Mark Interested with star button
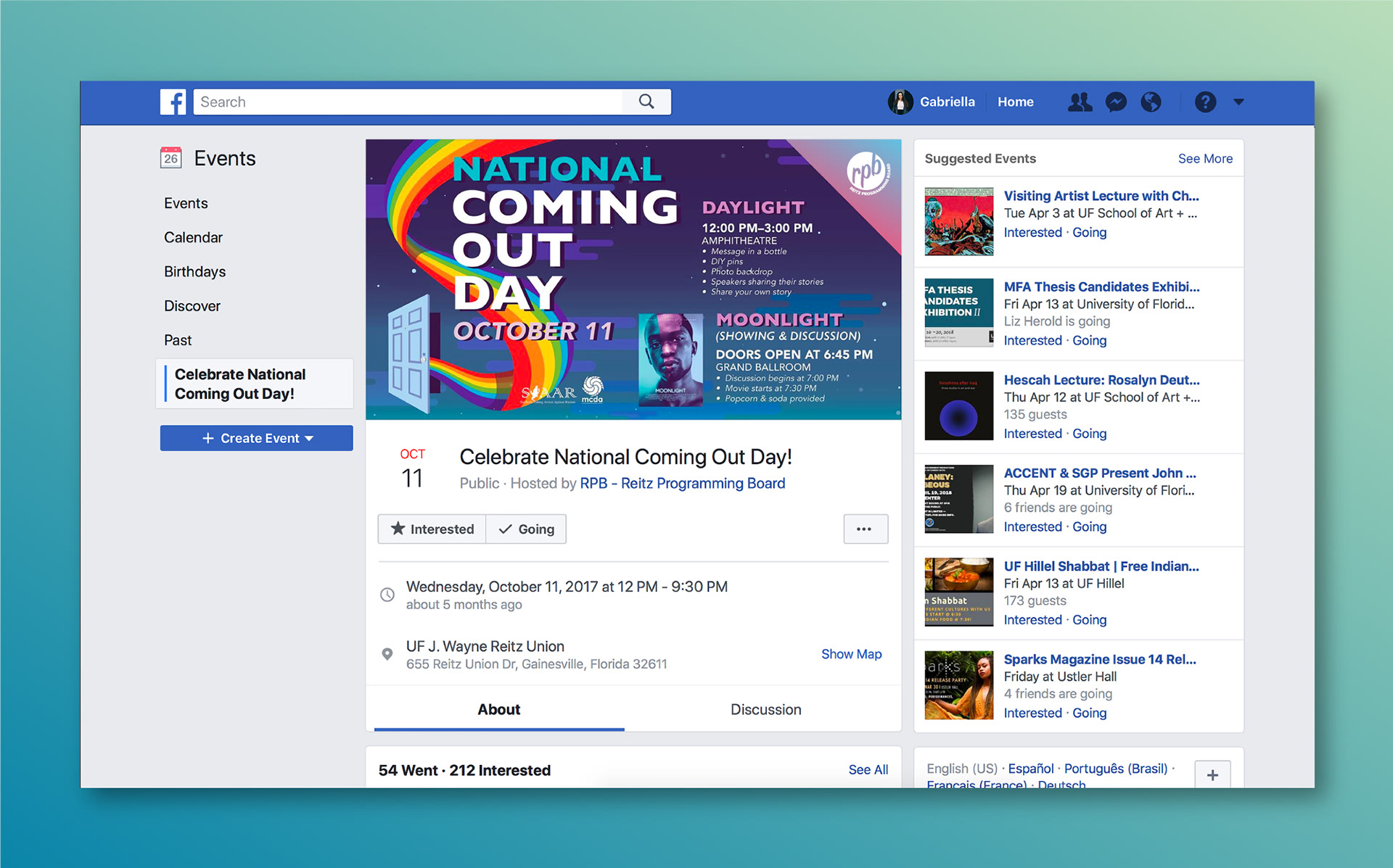 (432, 529)
